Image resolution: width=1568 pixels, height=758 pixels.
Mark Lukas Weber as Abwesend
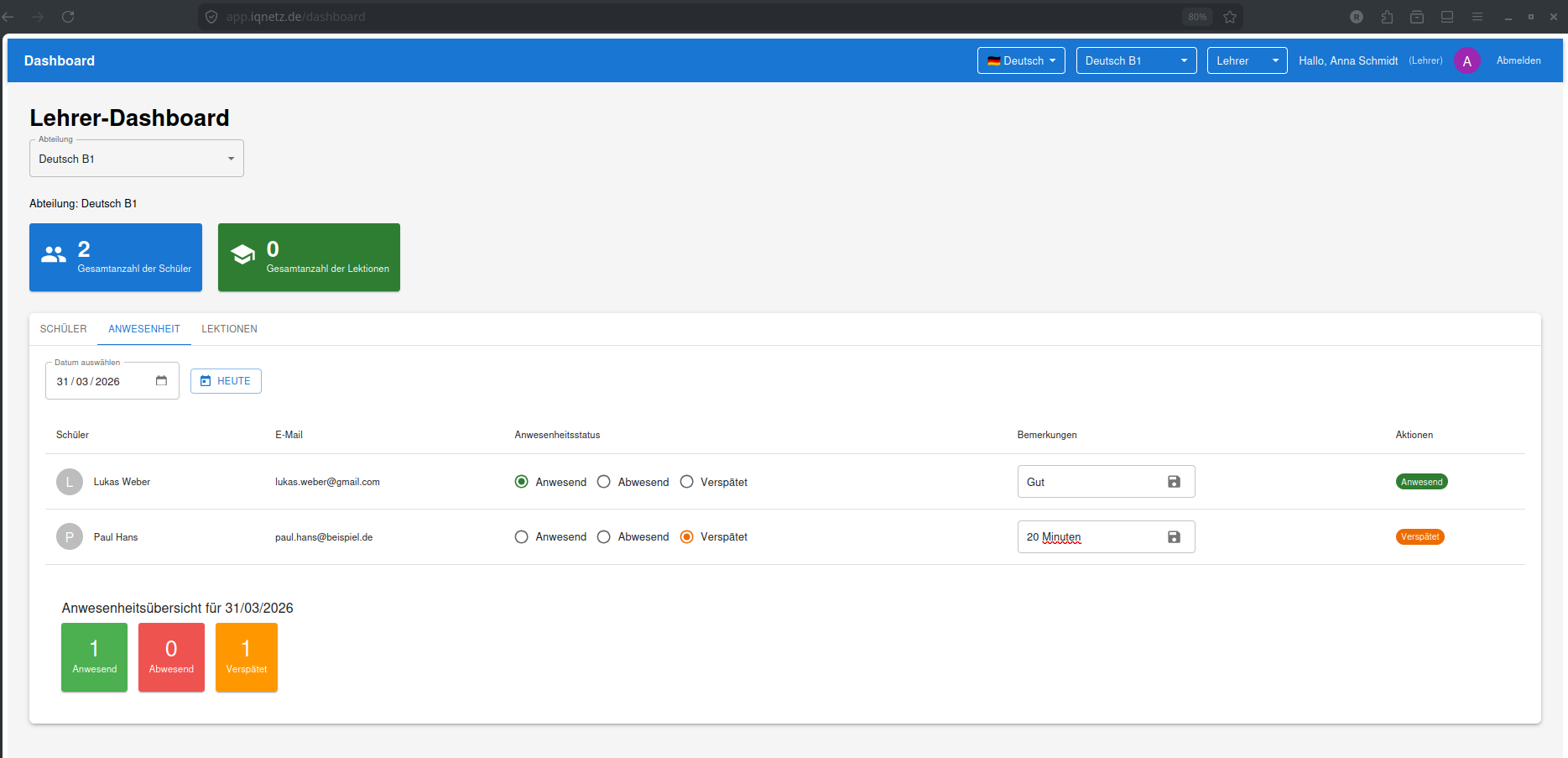click(x=604, y=482)
